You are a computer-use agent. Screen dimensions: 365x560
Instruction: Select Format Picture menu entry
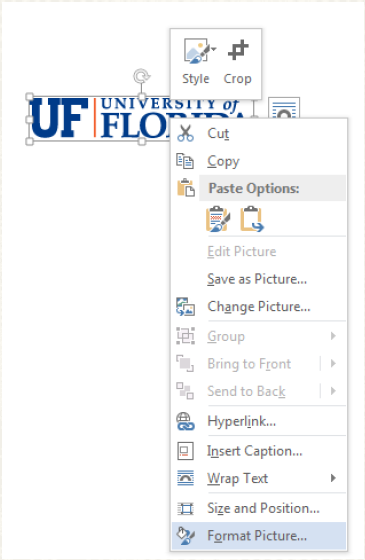[259, 536]
